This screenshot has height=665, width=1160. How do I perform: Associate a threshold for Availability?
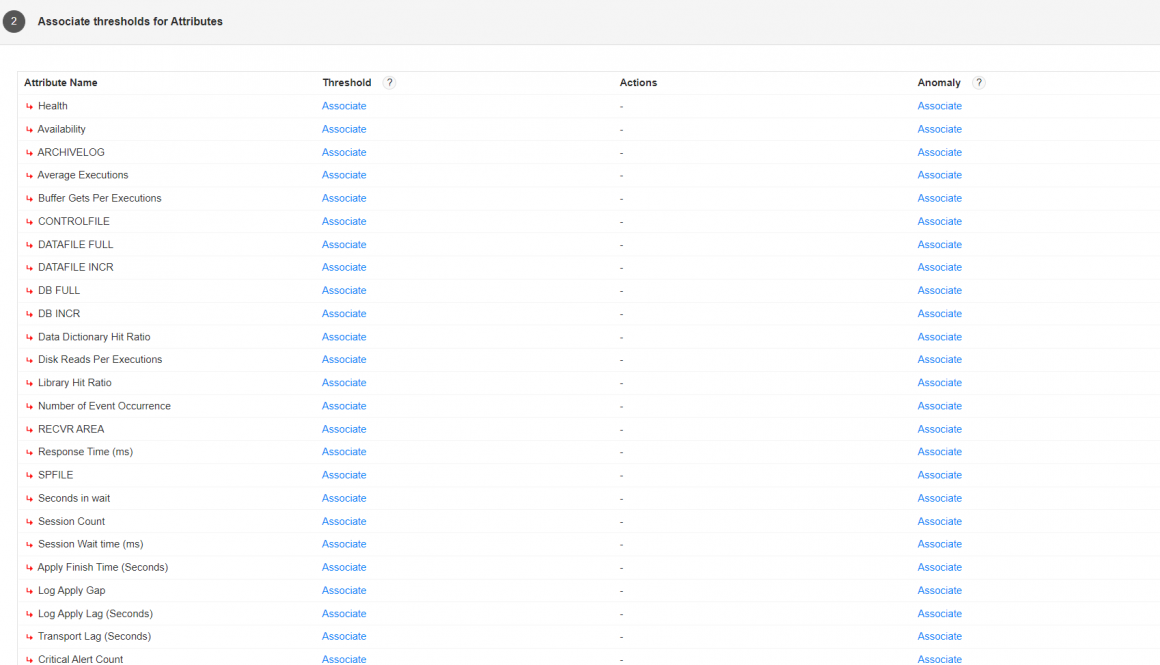[344, 129]
